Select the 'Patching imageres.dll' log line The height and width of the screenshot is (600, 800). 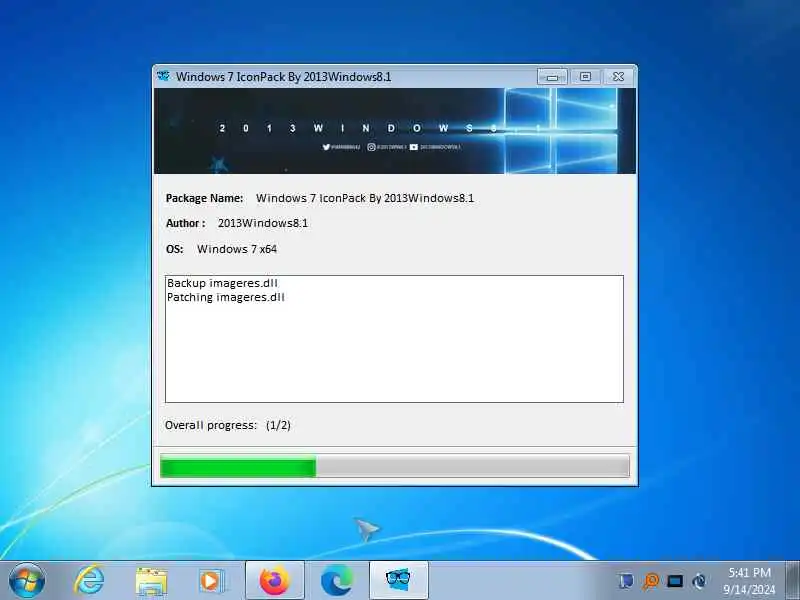pyautogui.click(x=226, y=297)
